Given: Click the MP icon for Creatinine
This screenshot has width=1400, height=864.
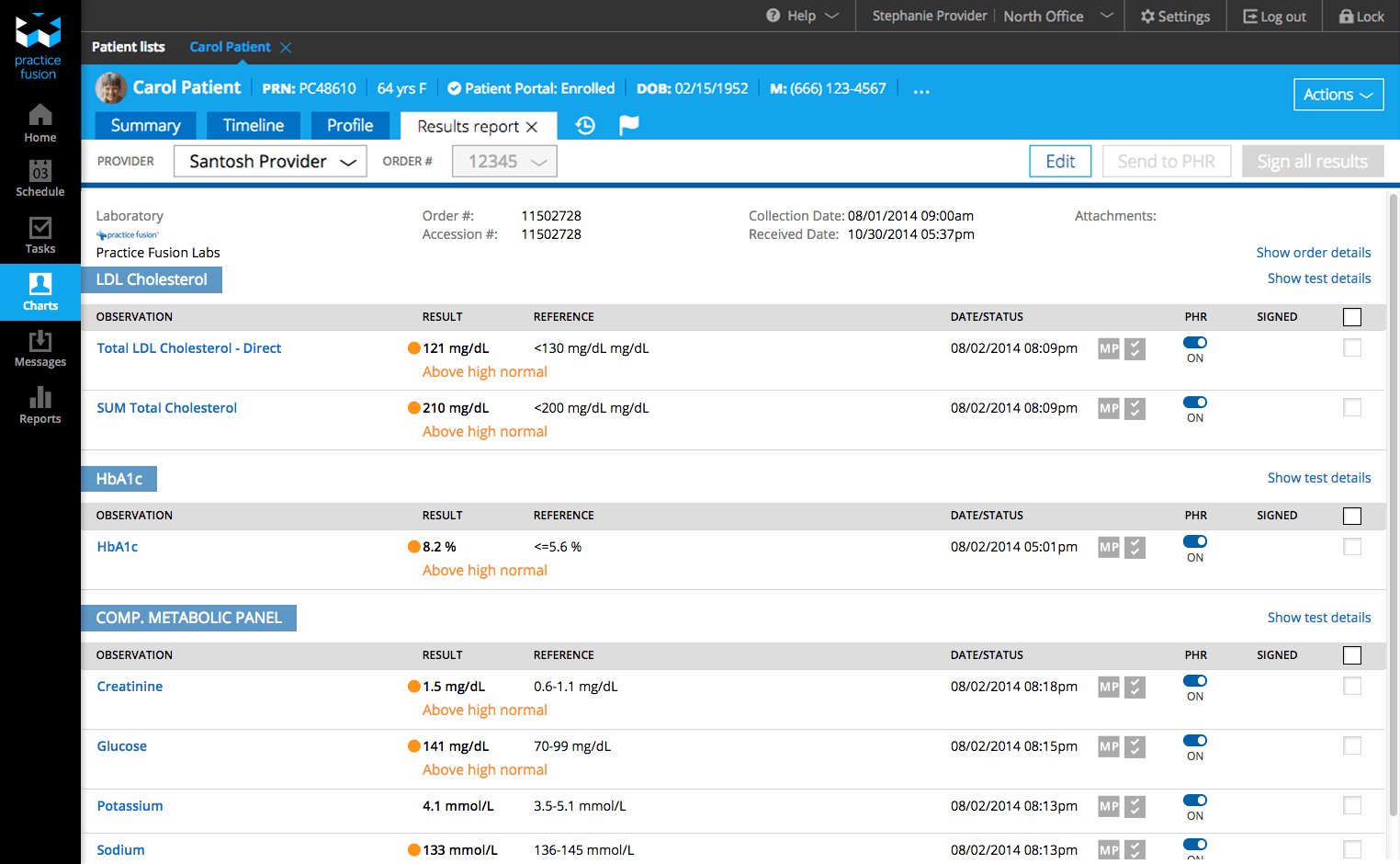Looking at the screenshot, I should click(1109, 688).
